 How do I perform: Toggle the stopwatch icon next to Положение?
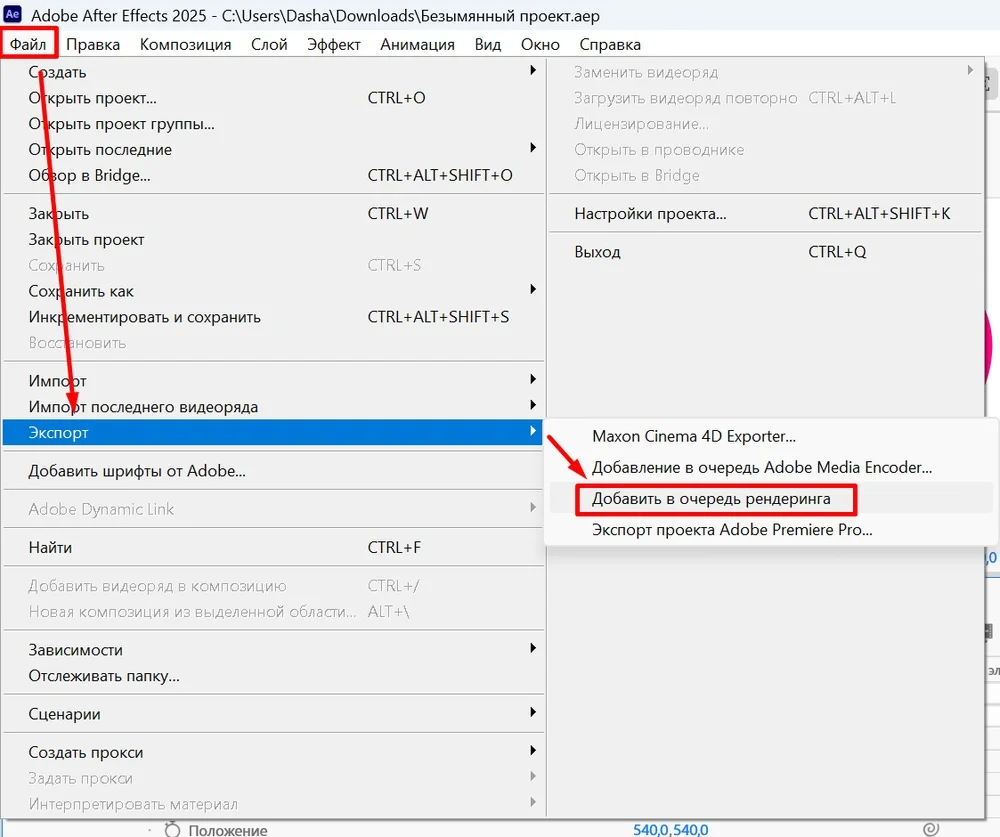(x=171, y=829)
